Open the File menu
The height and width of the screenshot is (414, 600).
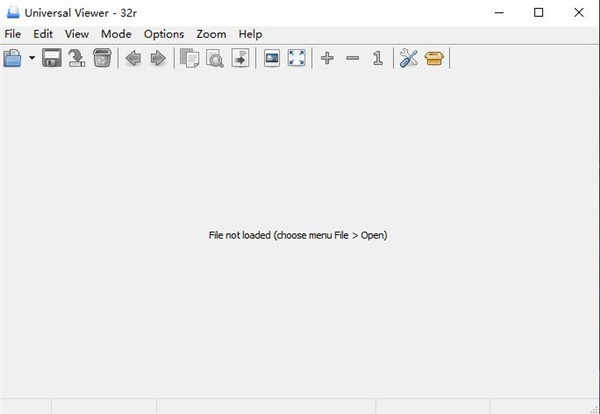(13, 34)
